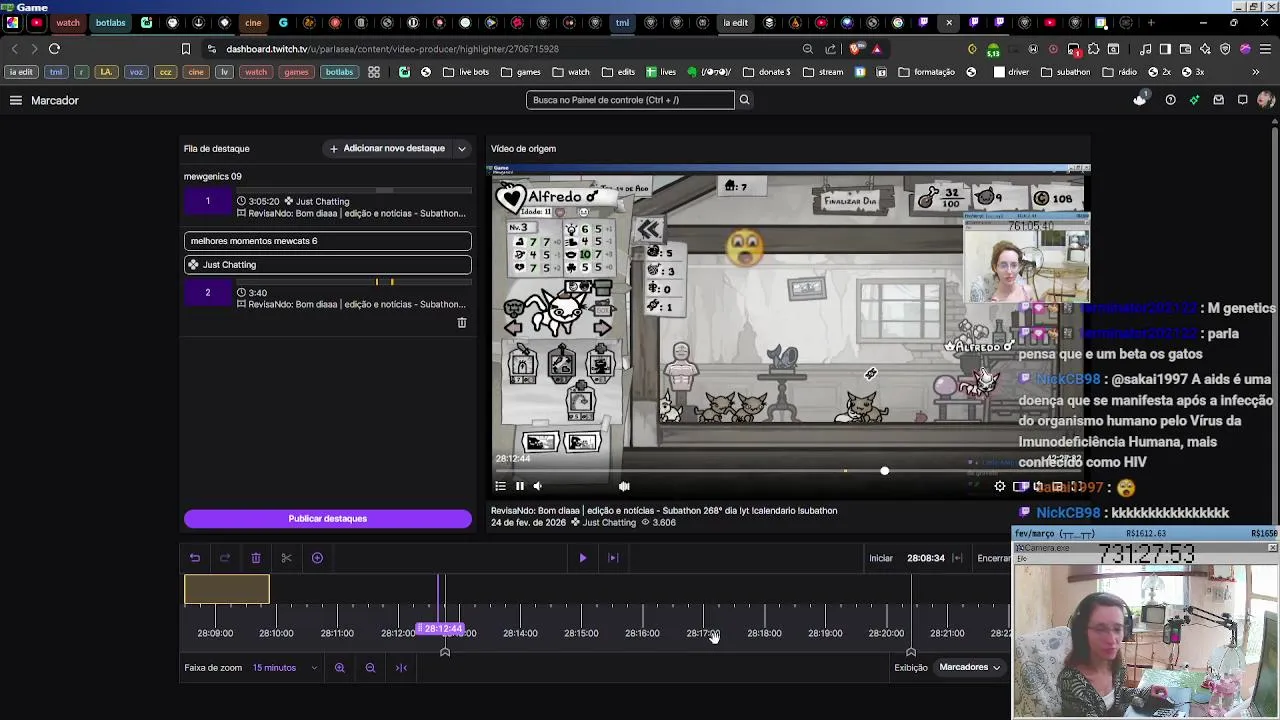Edit the 28:08:34 start time value

(926, 558)
